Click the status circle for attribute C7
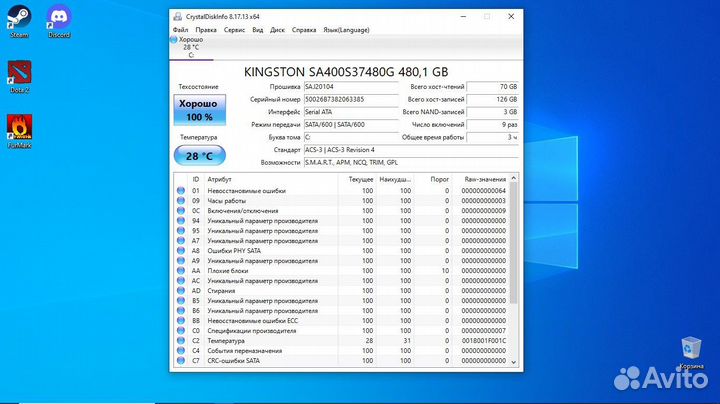The image size is (720, 404). click(x=181, y=360)
